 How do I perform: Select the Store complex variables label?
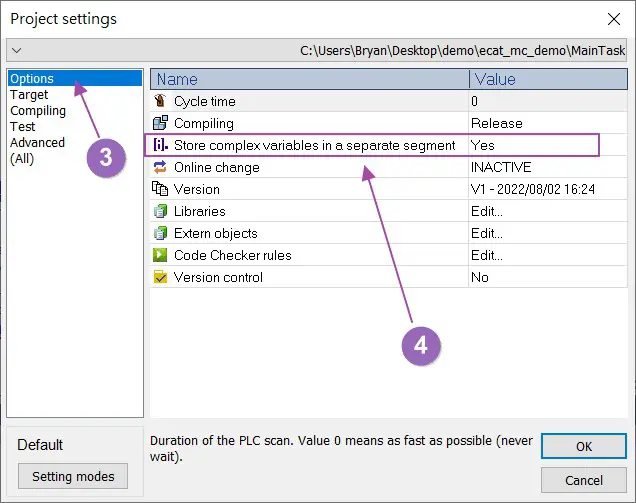tap(315, 145)
